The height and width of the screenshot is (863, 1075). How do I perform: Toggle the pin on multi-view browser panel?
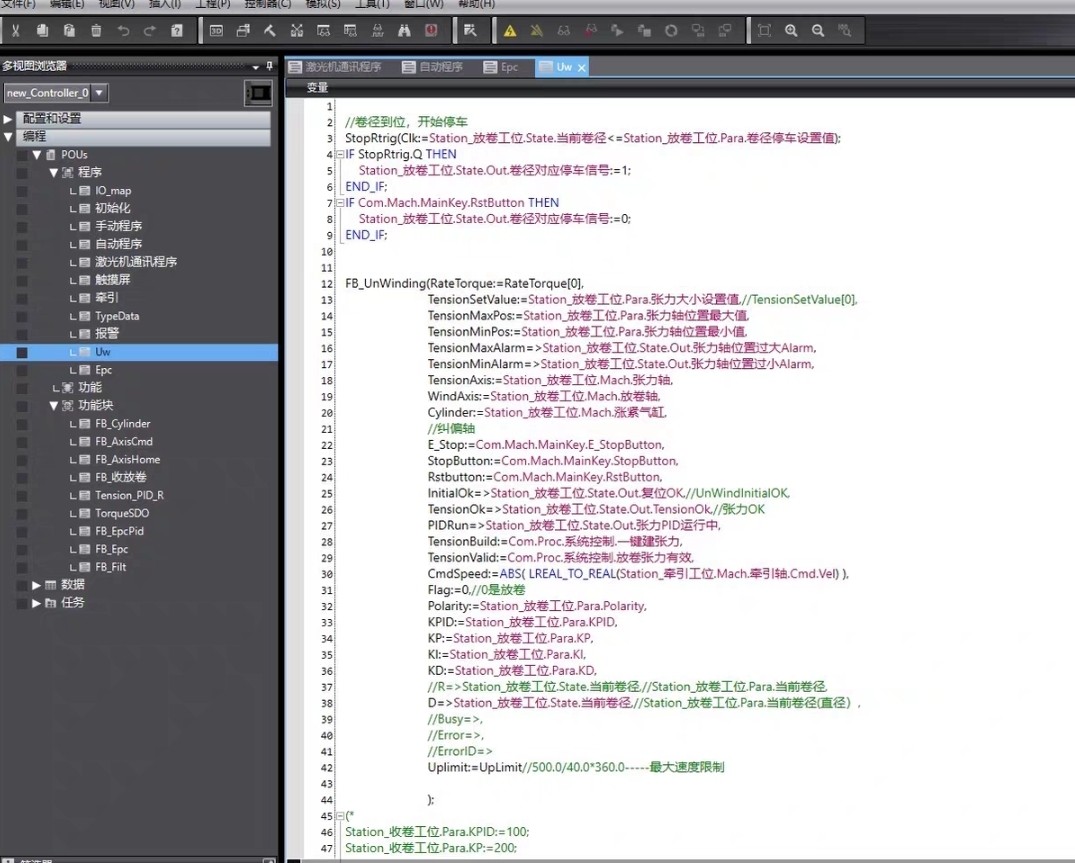click(270, 66)
